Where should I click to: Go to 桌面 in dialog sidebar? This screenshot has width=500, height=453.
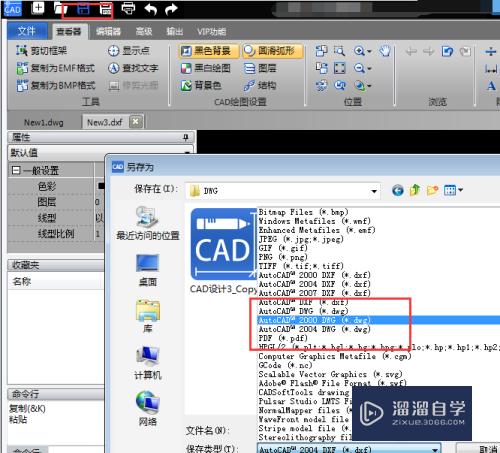[148, 270]
